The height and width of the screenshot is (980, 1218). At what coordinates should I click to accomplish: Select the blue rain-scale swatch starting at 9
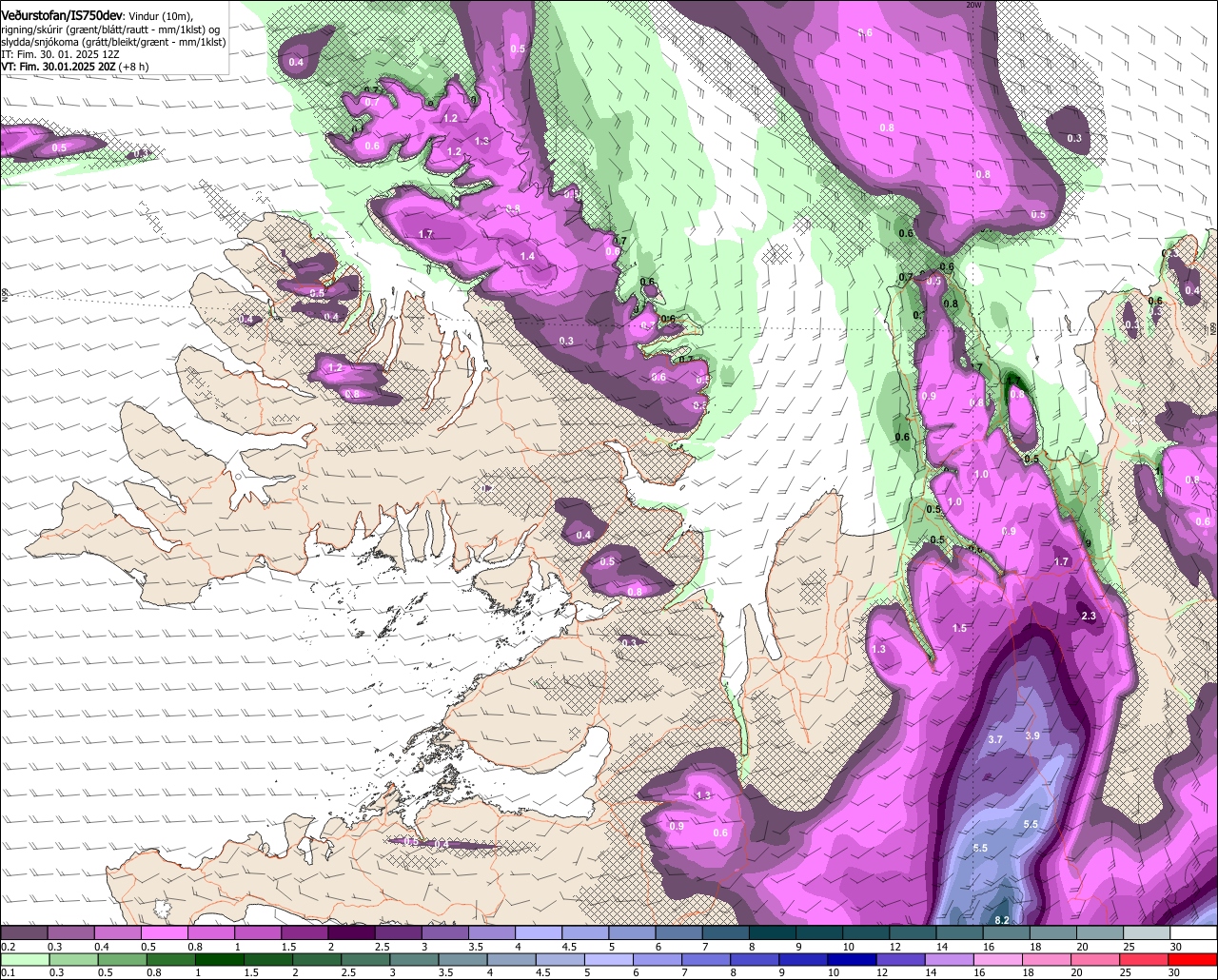tap(803, 959)
